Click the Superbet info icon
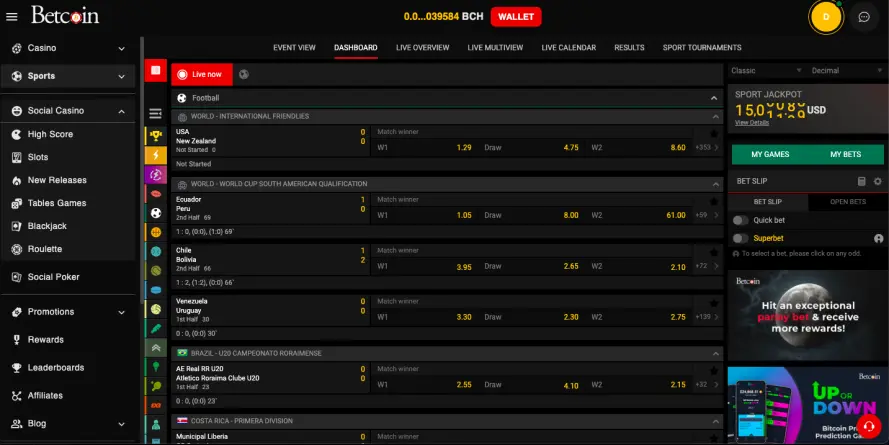This screenshot has height=445, width=889. 878,239
